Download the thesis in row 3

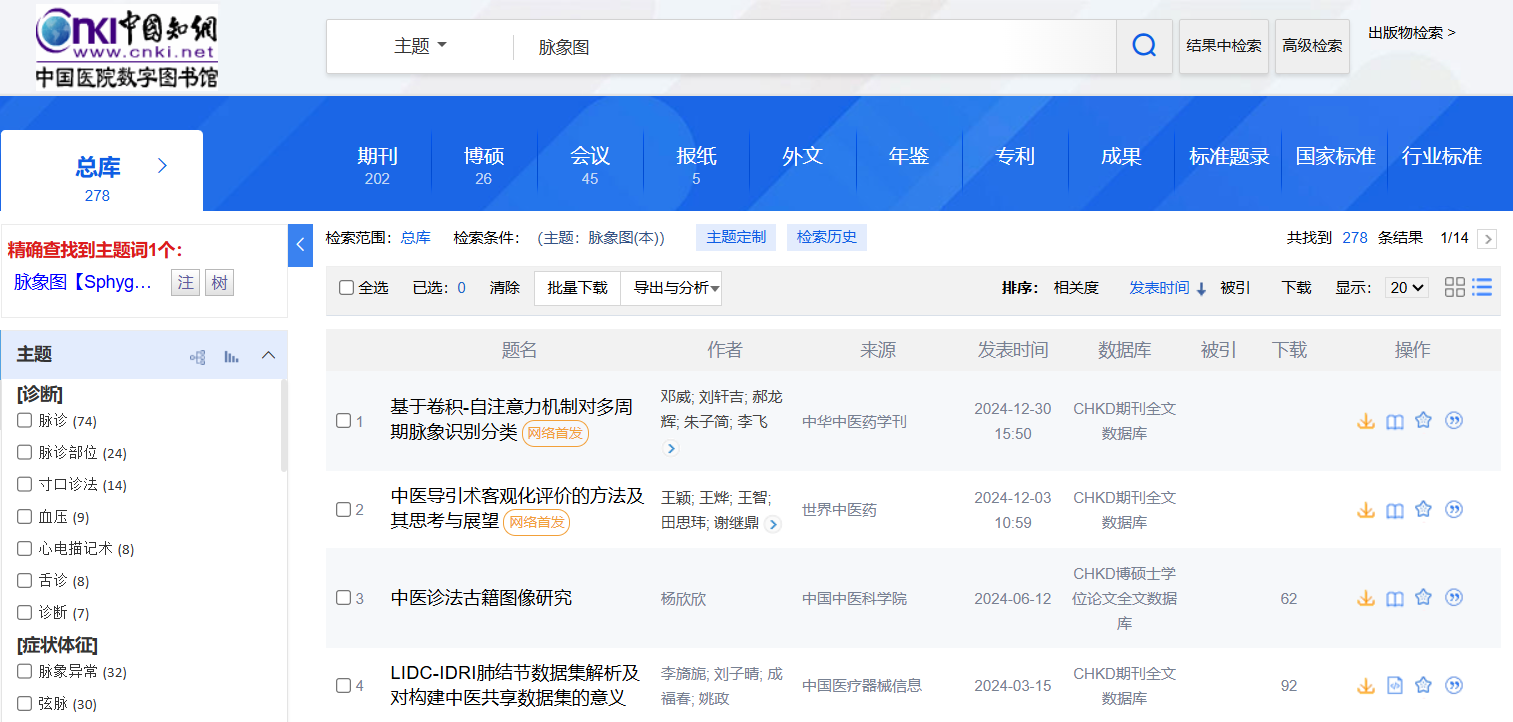(x=1366, y=598)
